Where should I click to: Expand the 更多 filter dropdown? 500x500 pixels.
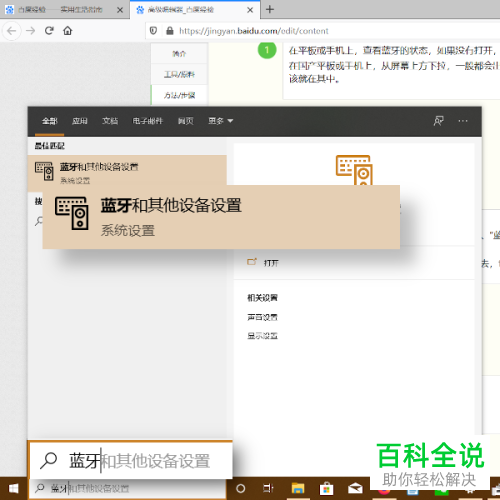pos(220,121)
